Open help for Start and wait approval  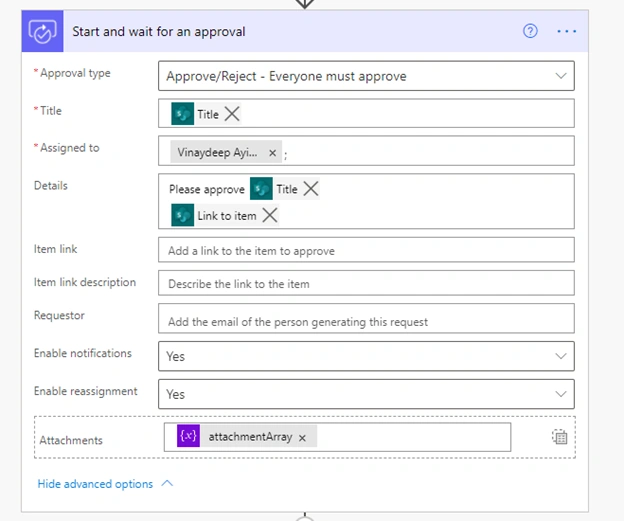pyautogui.click(x=530, y=31)
